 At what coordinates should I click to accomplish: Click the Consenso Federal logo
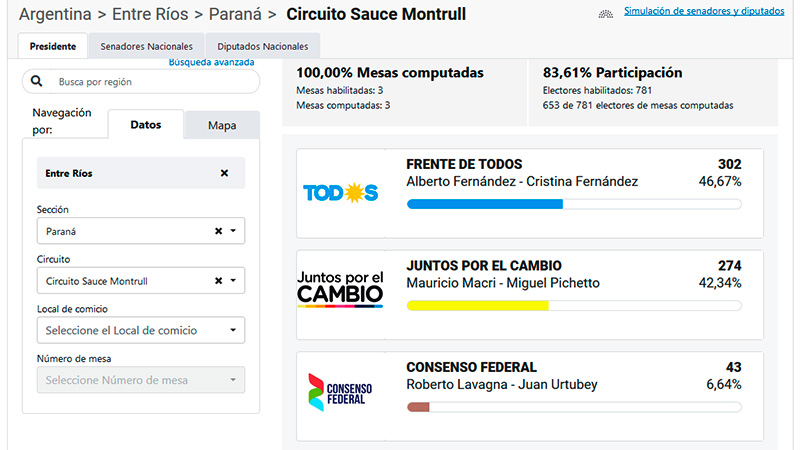coord(340,392)
